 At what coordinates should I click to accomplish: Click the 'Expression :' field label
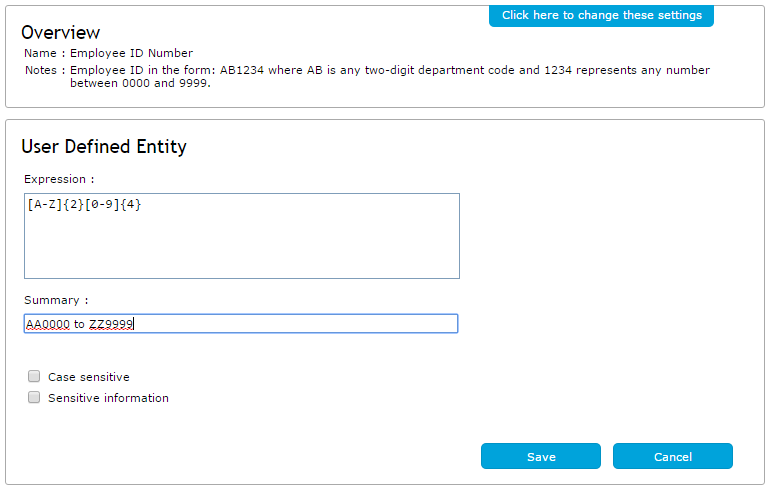pyautogui.click(x=59, y=179)
